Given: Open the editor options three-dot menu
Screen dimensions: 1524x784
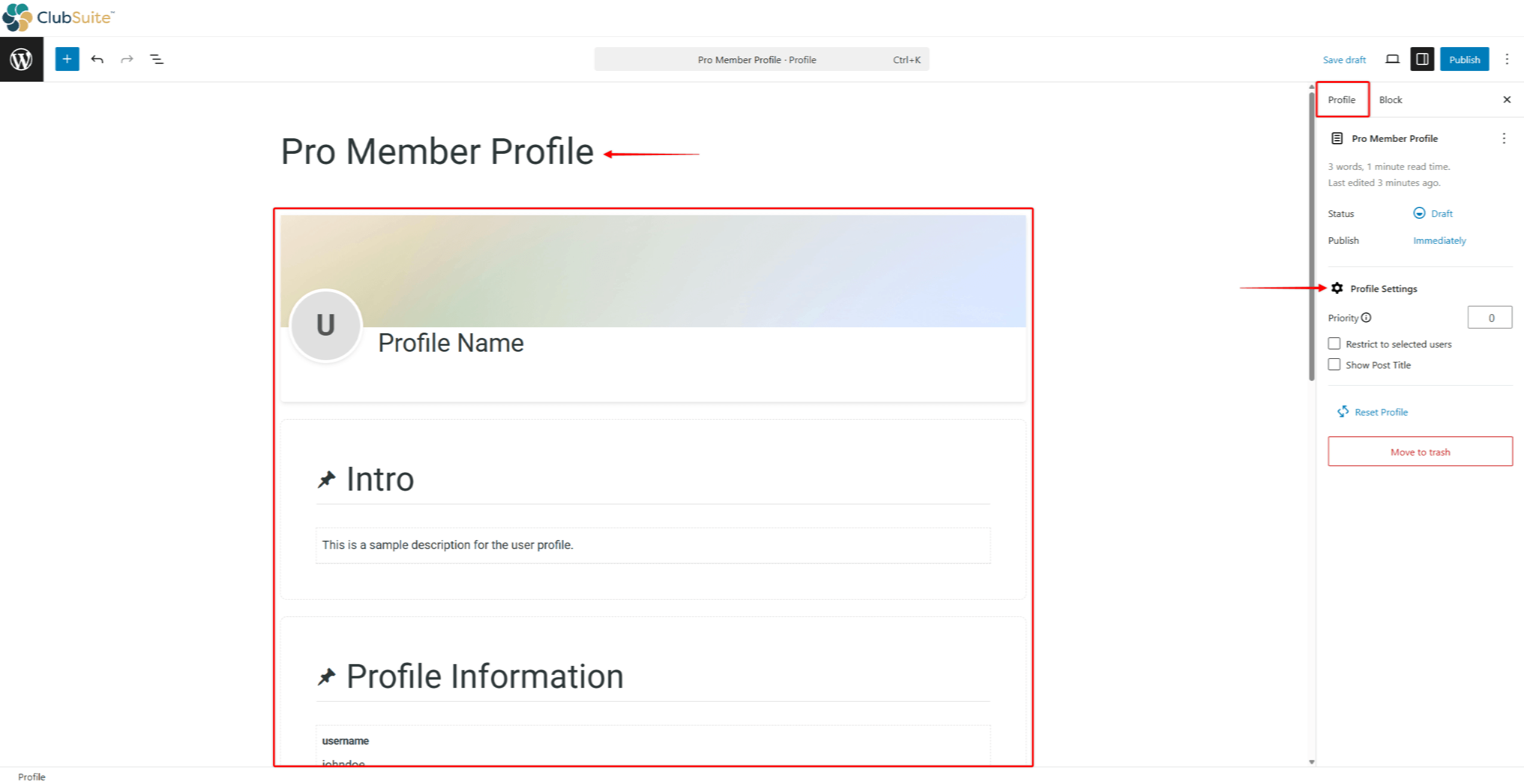Looking at the screenshot, I should [1508, 59].
